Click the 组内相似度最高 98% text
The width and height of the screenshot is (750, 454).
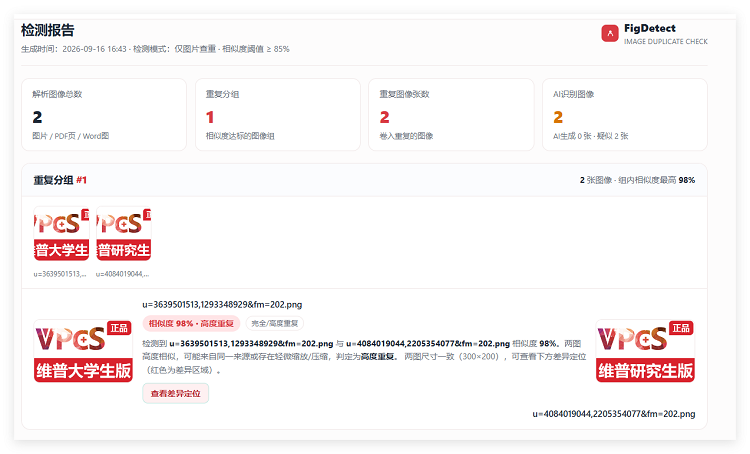(x=656, y=180)
